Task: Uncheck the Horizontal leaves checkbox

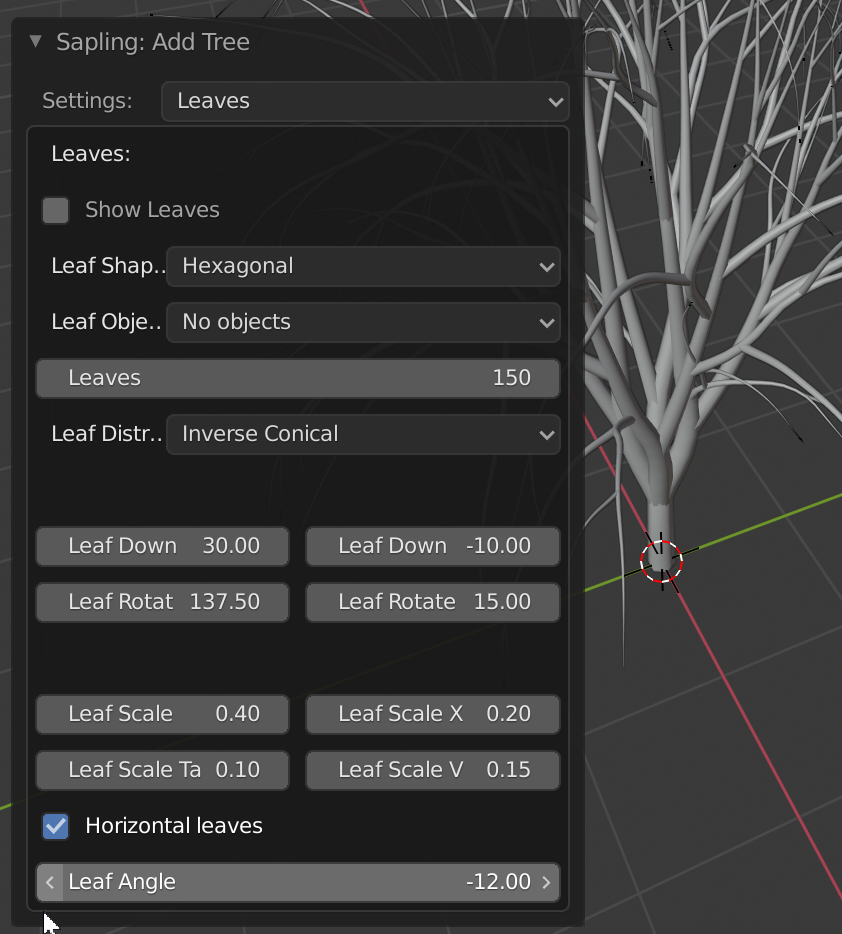Action: 56,826
